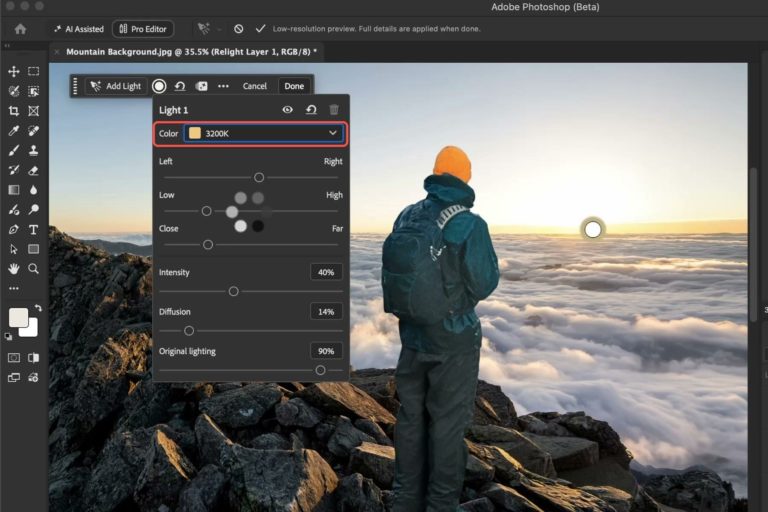Select the Crop tool
The image size is (768, 512).
14,111
